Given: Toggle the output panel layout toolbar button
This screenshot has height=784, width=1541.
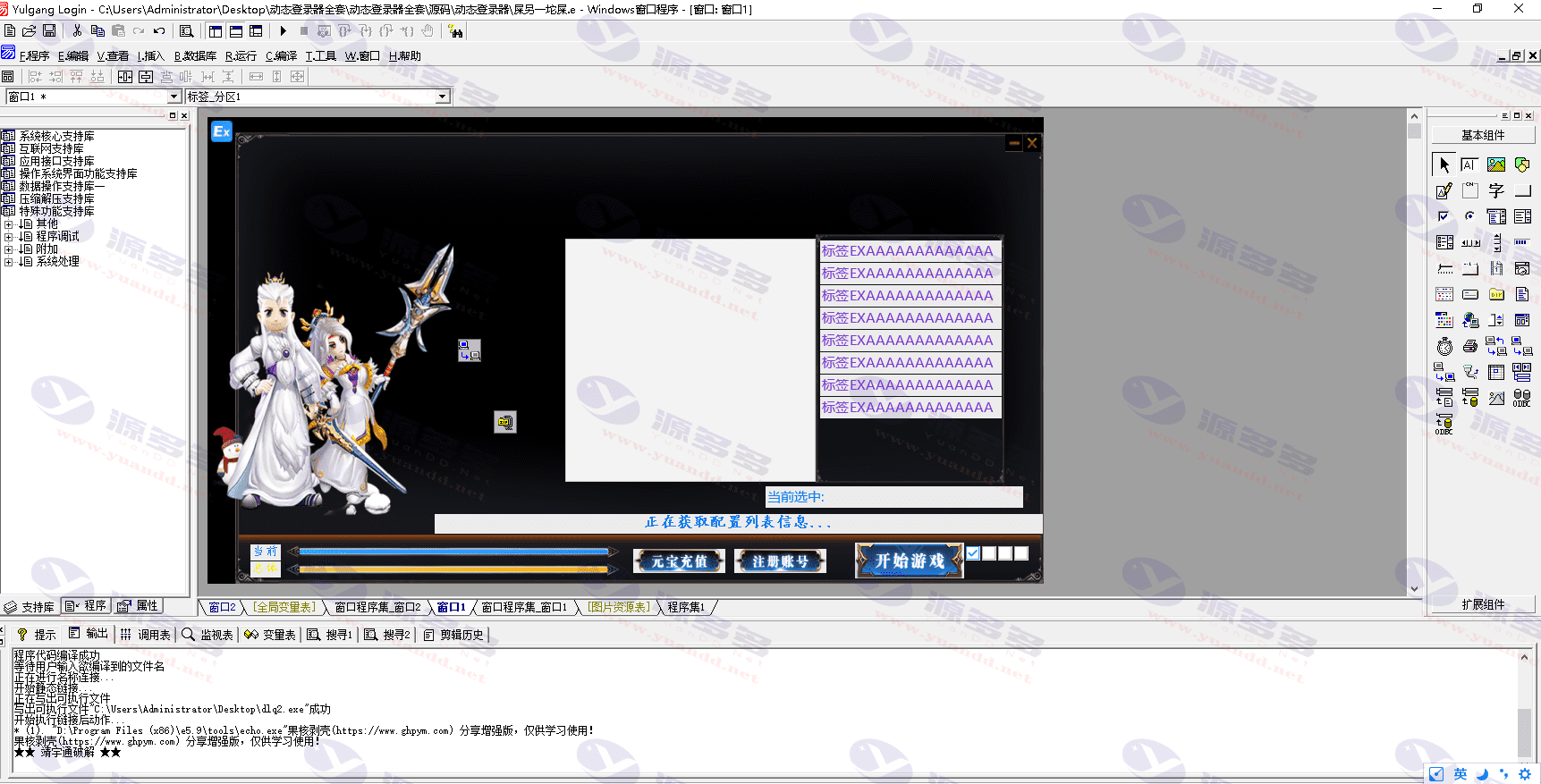Looking at the screenshot, I should pyautogui.click(x=236, y=31).
